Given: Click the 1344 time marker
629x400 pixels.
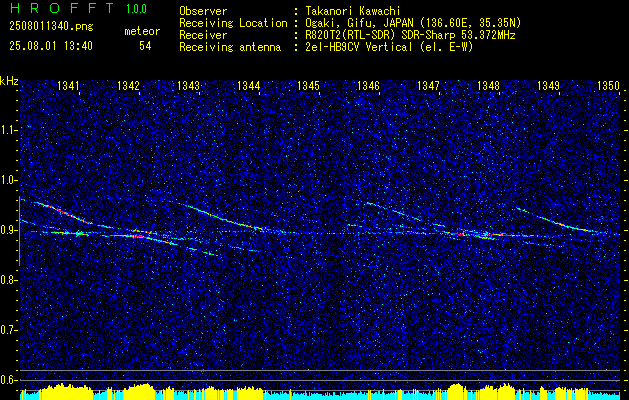Looking at the screenshot, I should (248, 85).
